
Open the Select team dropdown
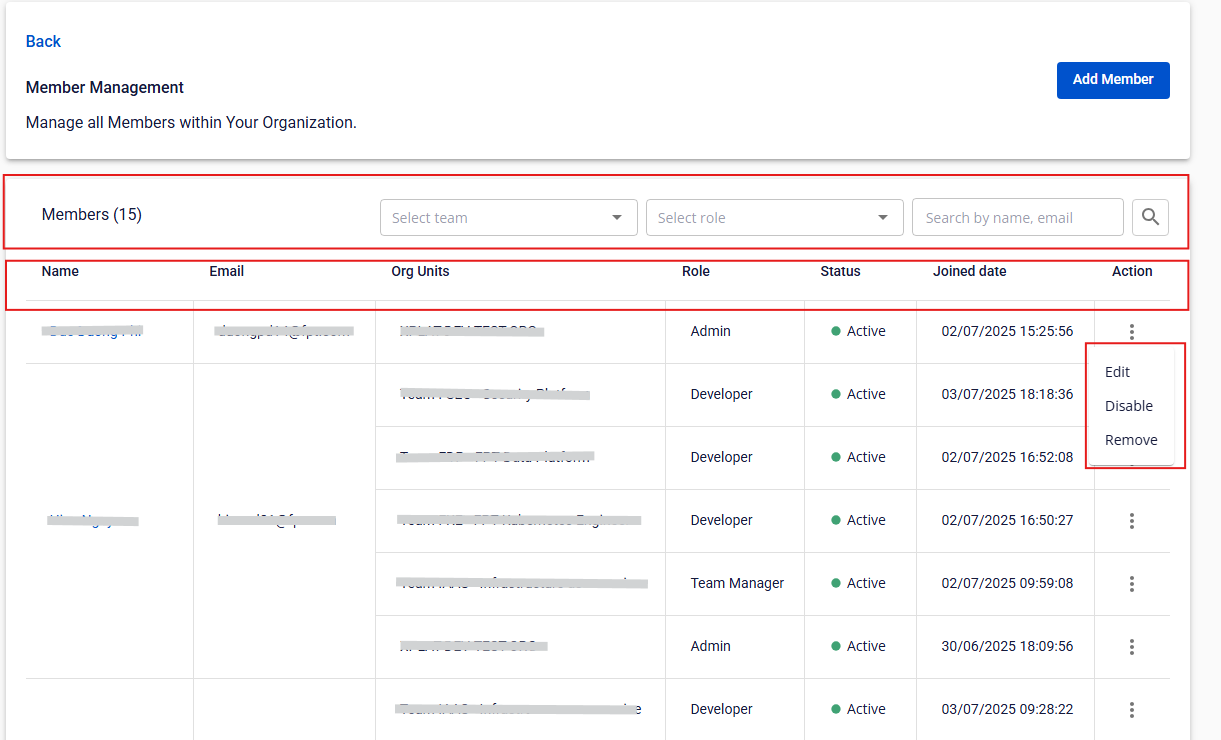pyautogui.click(x=508, y=218)
